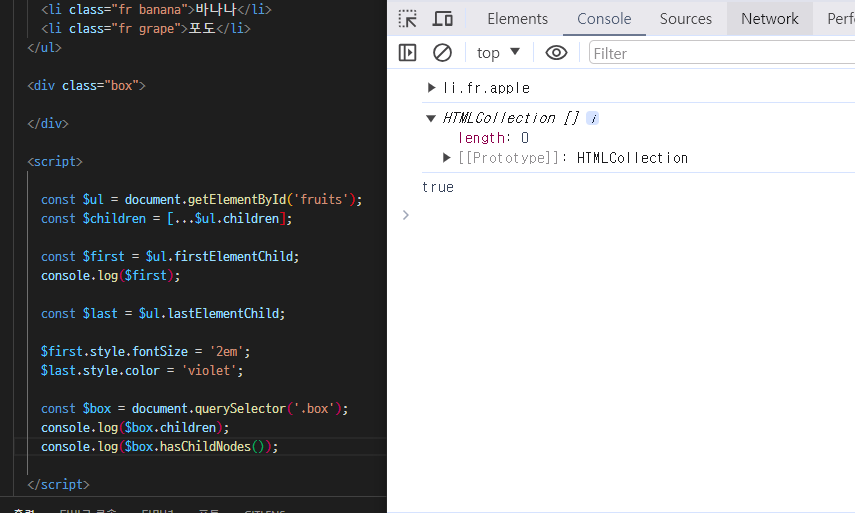Click the opening script tag
855x513 pixels.
pos(55,162)
